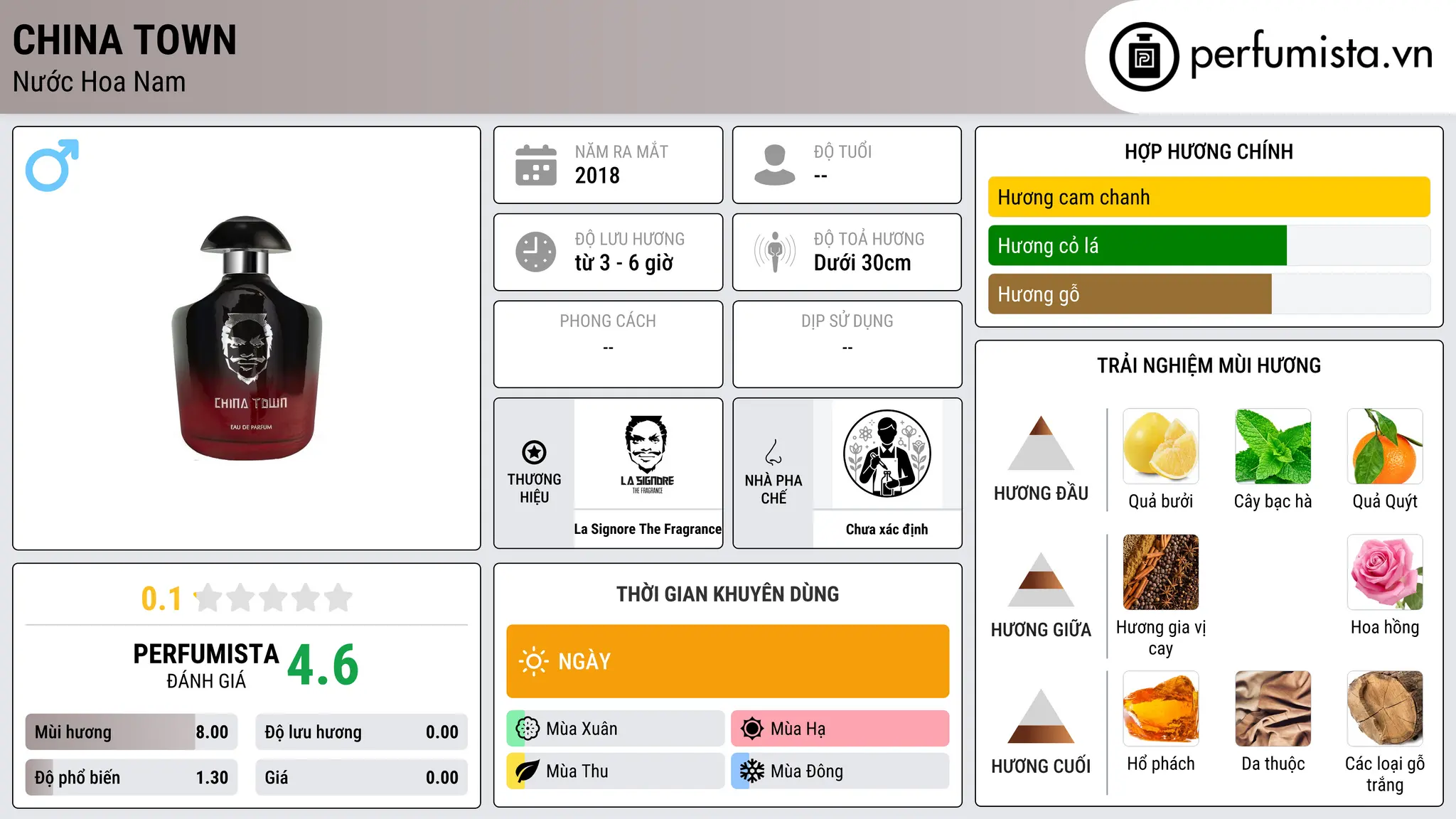Click the Da thuộc note caption
1456x819 pixels.
click(x=1273, y=764)
